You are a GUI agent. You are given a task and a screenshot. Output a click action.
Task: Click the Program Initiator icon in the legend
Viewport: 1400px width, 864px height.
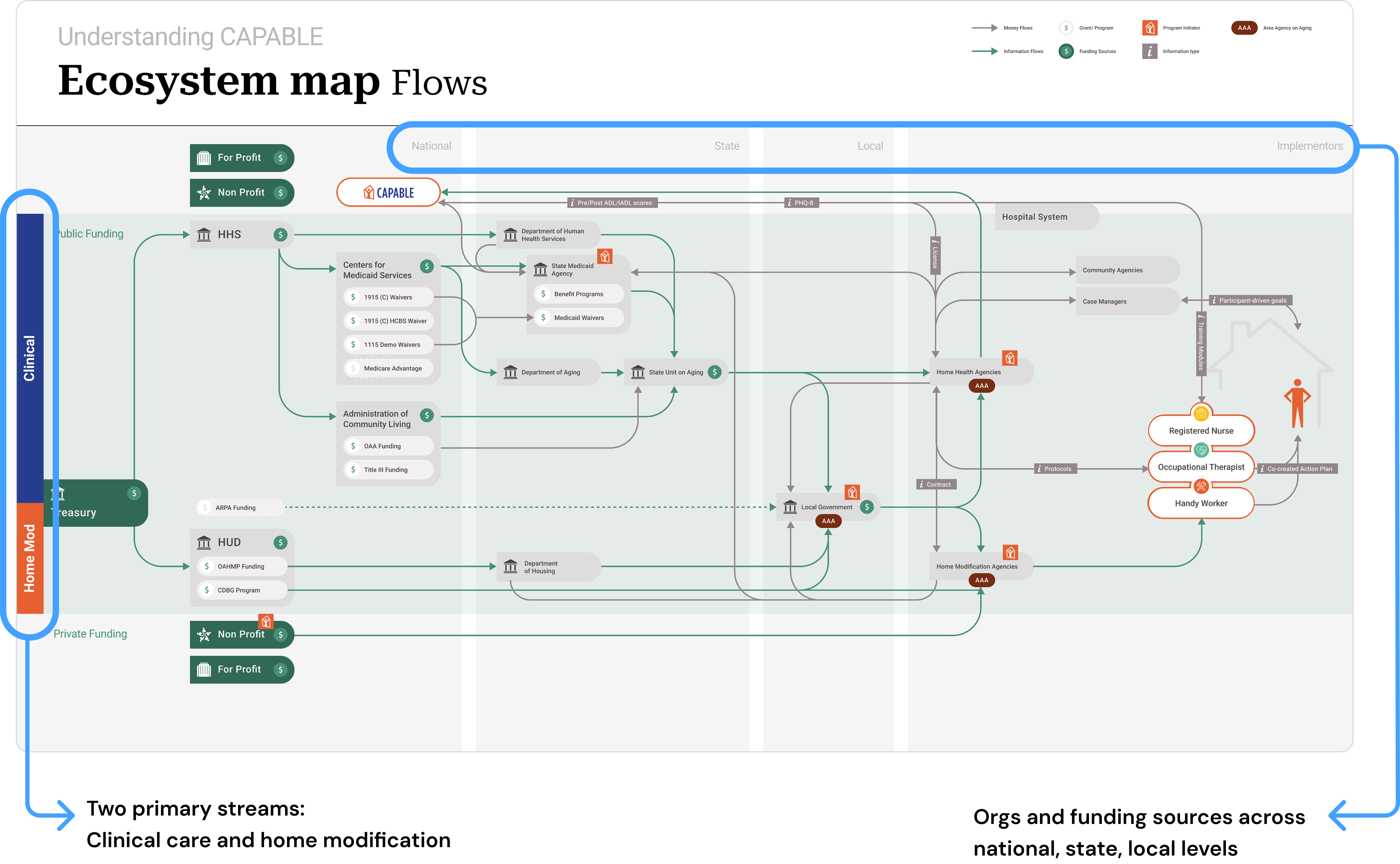(x=1149, y=28)
